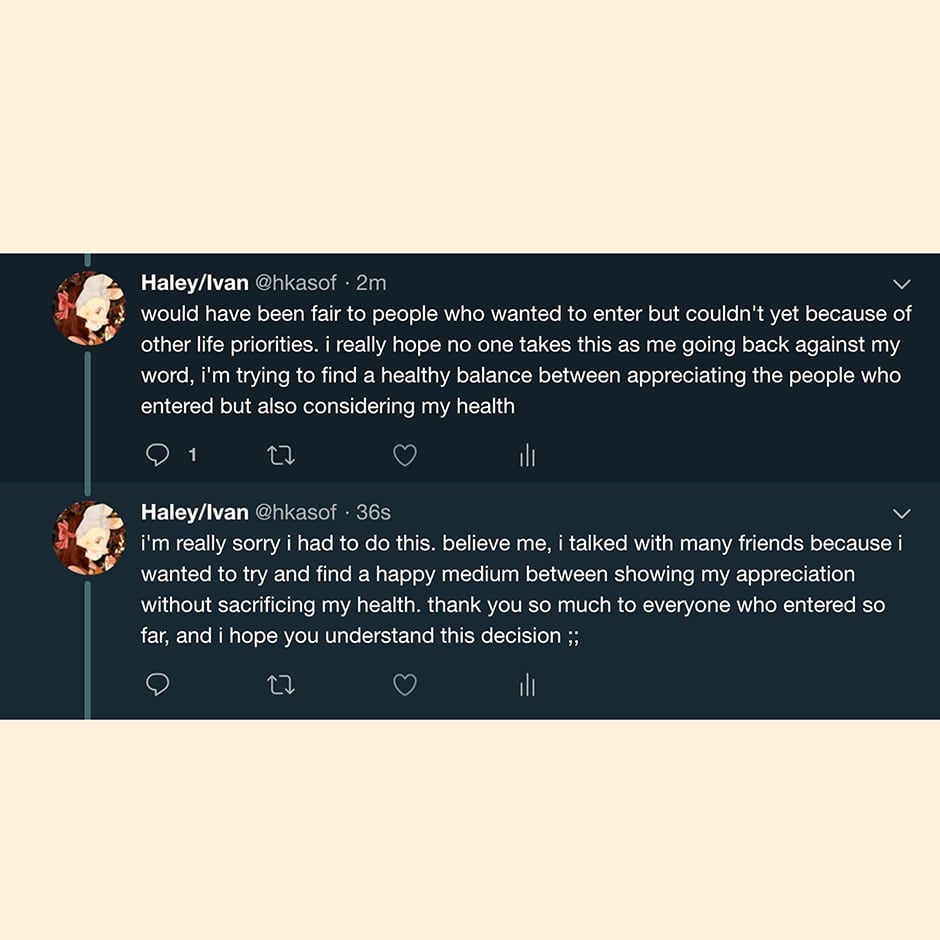Open the first tweet's chevron dropdown menu
940x940 pixels.
[901, 284]
